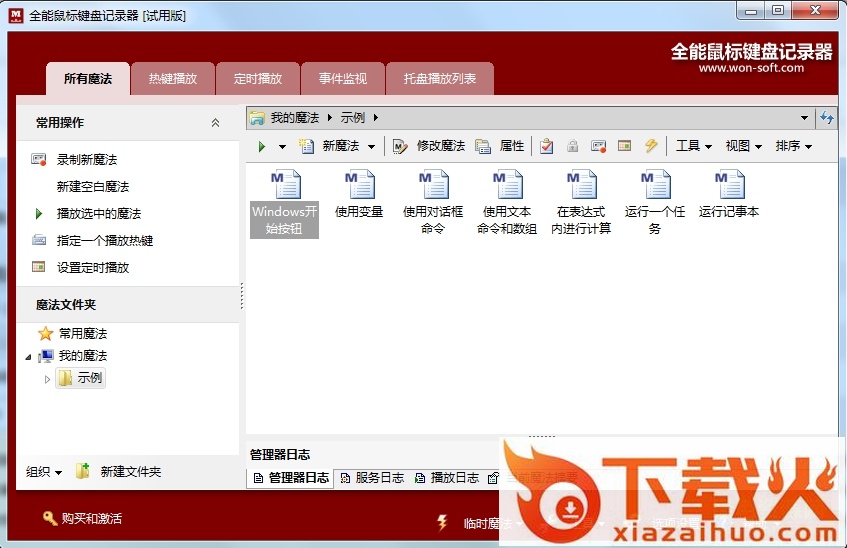Screen dimensions: 847x548
Task: Switch to the 托盘播放列表 tab
Action: coord(440,79)
